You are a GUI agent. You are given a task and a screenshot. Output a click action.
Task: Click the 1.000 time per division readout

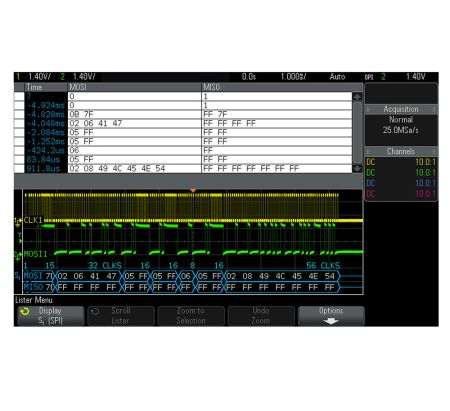293,77
